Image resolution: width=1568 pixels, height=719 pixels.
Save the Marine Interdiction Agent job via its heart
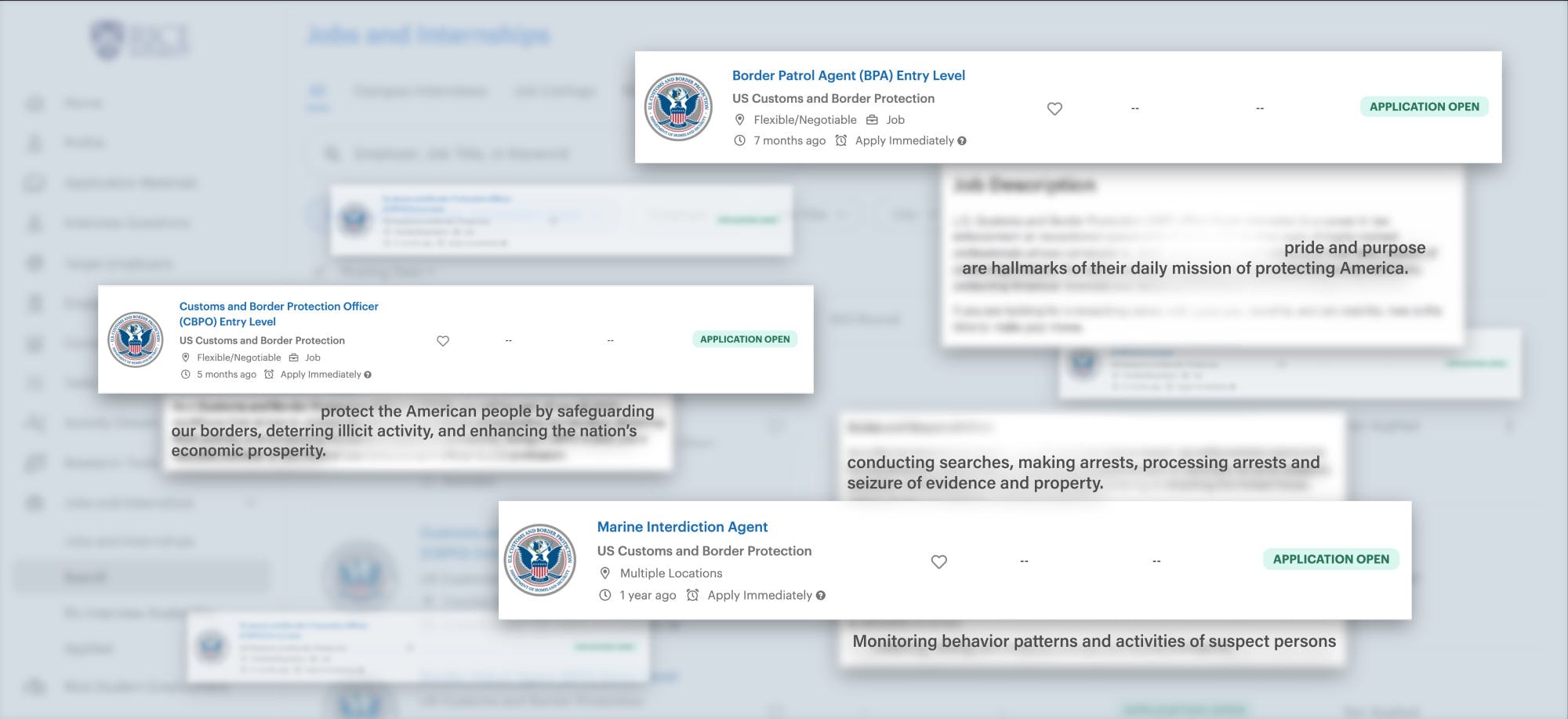pos(938,562)
